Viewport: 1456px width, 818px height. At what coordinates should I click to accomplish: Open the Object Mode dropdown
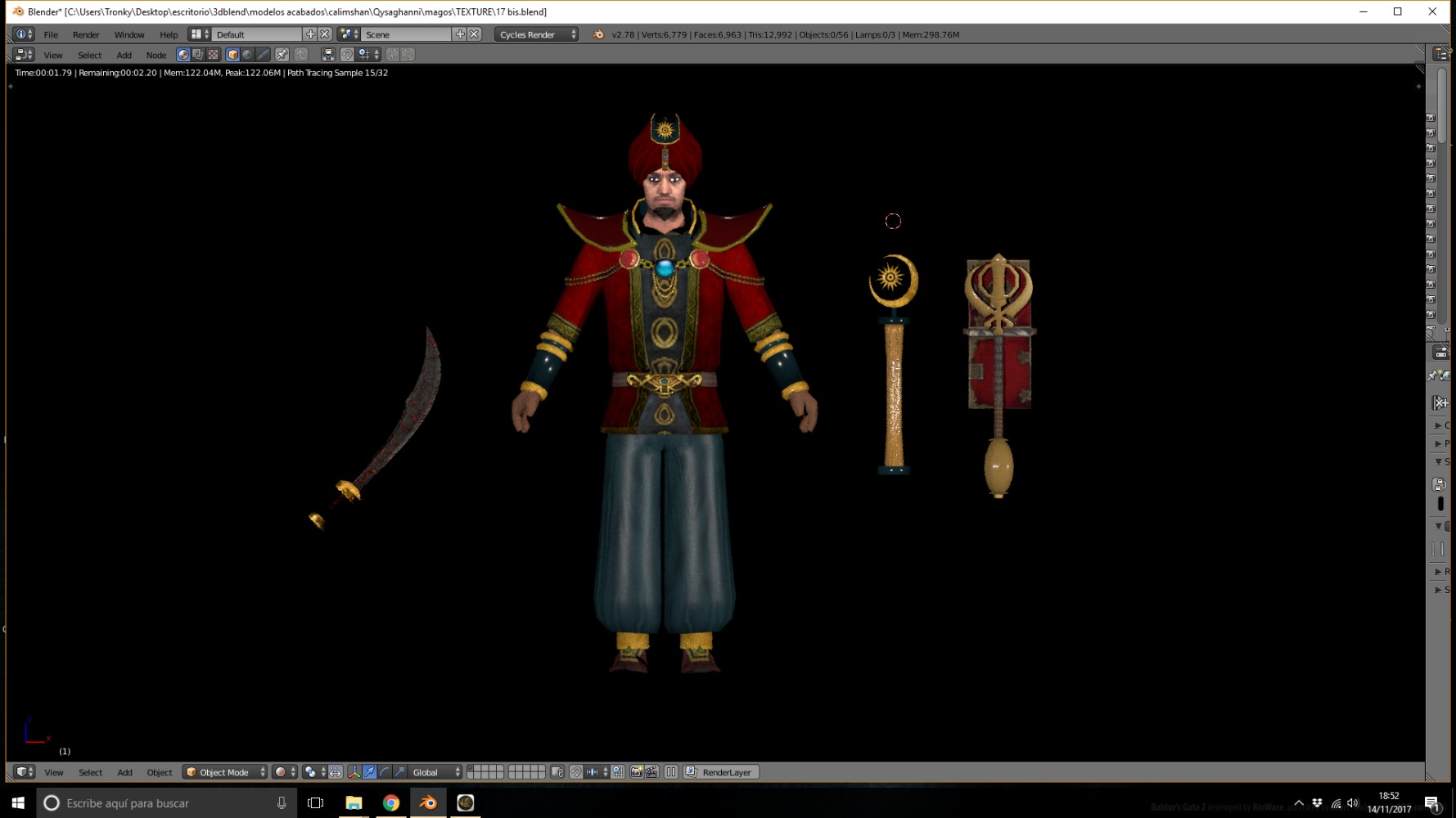coord(226,772)
